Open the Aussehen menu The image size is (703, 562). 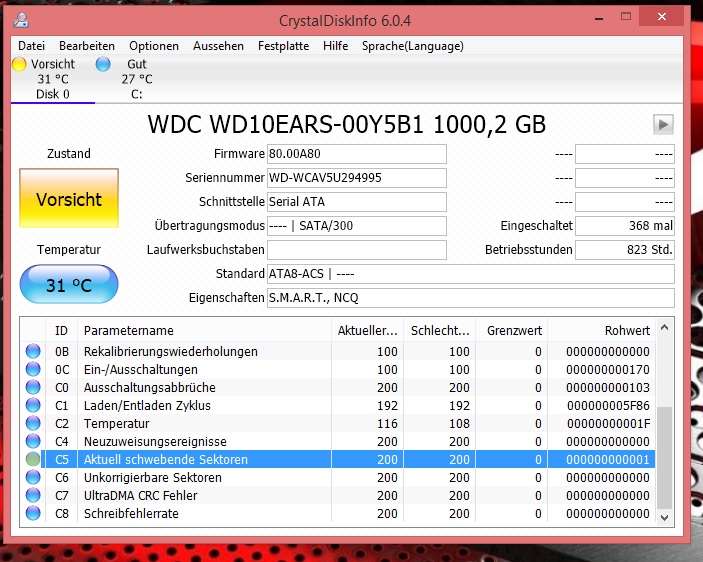tap(218, 46)
